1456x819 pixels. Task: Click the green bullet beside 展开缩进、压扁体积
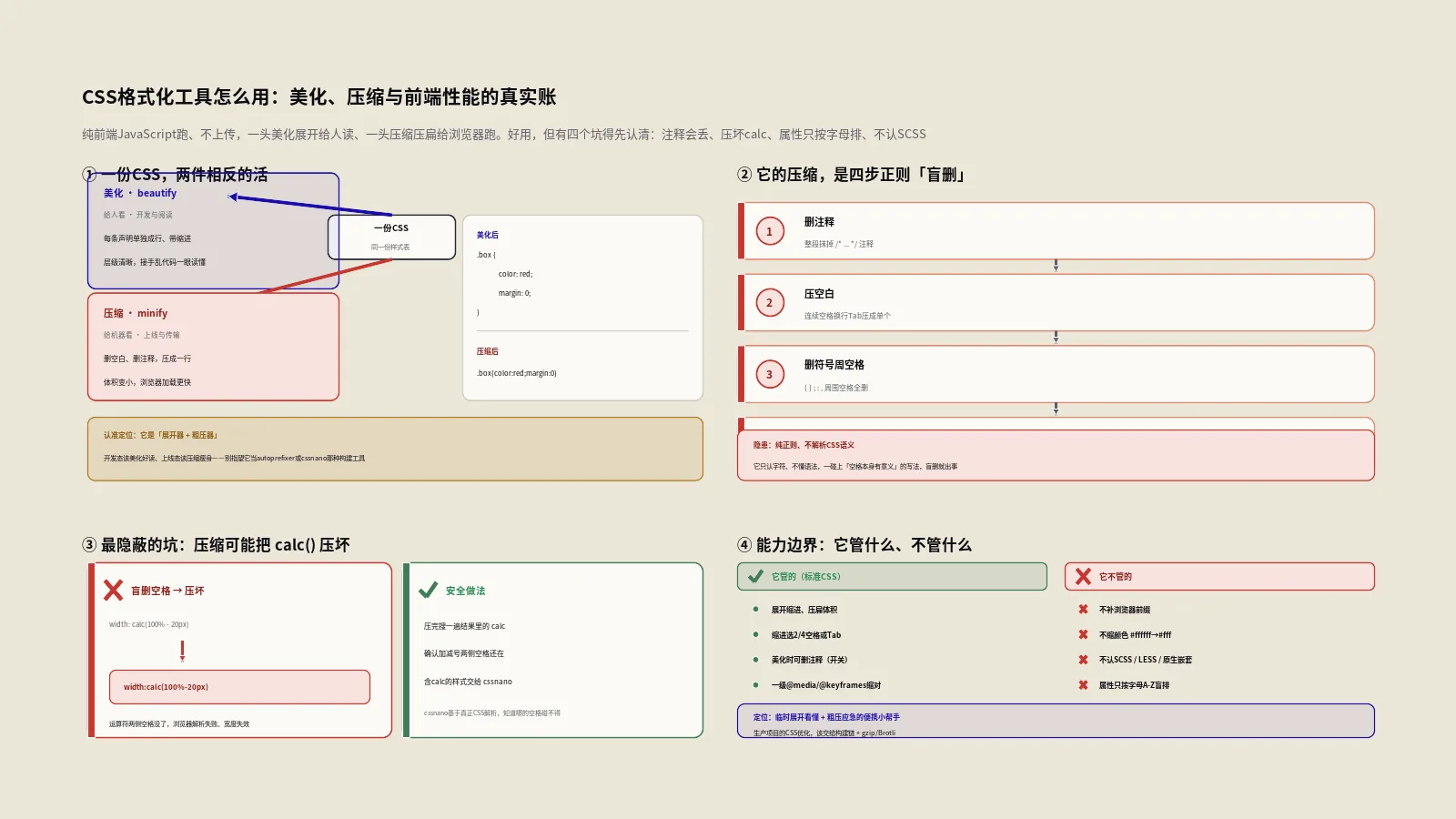pyautogui.click(x=755, y=610)
